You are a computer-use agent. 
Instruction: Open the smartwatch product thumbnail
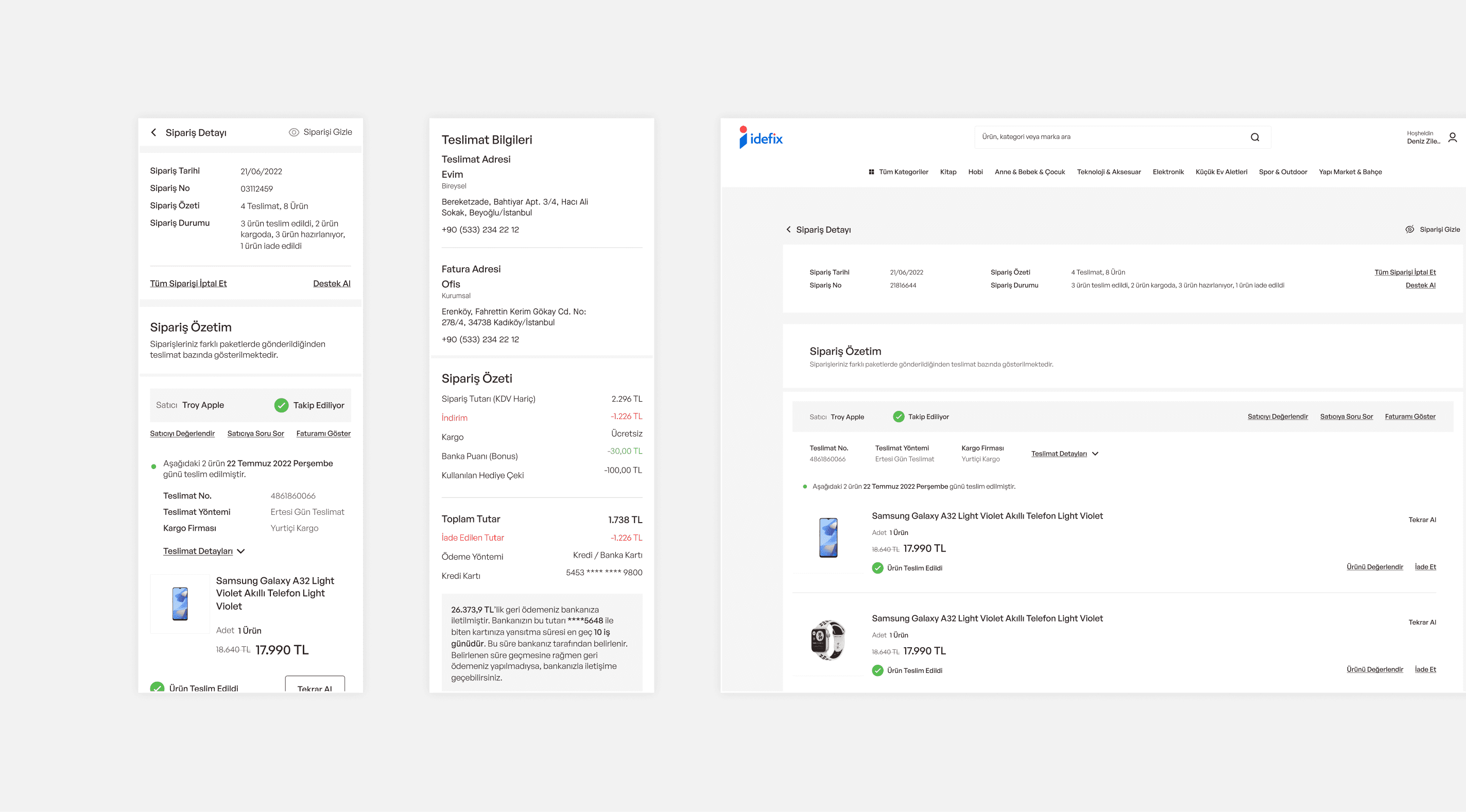pos(827,640)
